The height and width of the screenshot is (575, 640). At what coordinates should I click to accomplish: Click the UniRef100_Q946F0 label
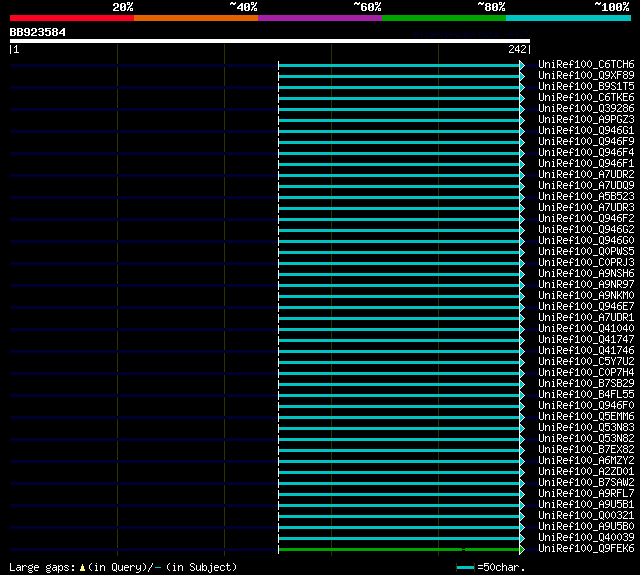pyautogui.click(x=586, y=406)
